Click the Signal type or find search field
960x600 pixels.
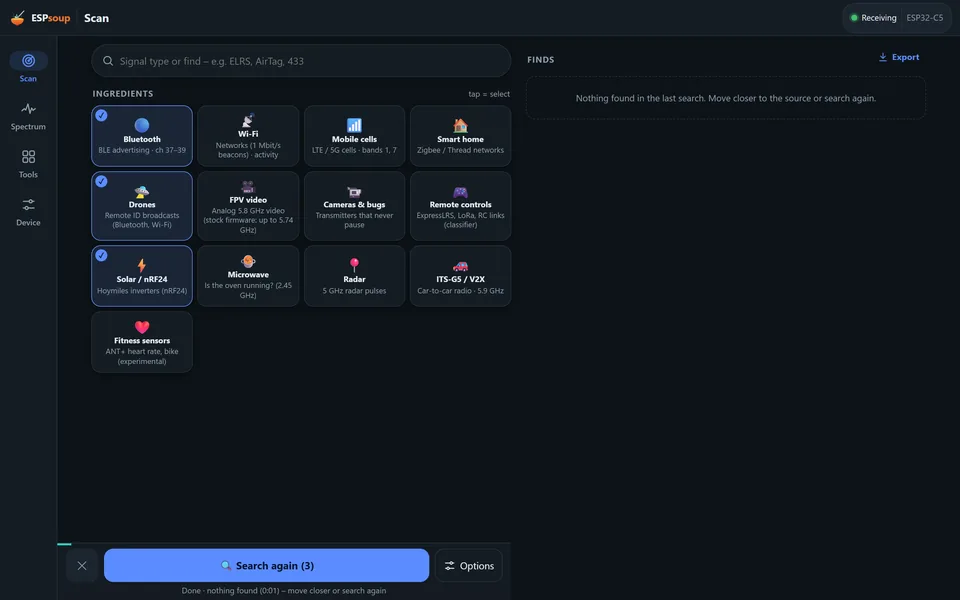coord(301,61)
